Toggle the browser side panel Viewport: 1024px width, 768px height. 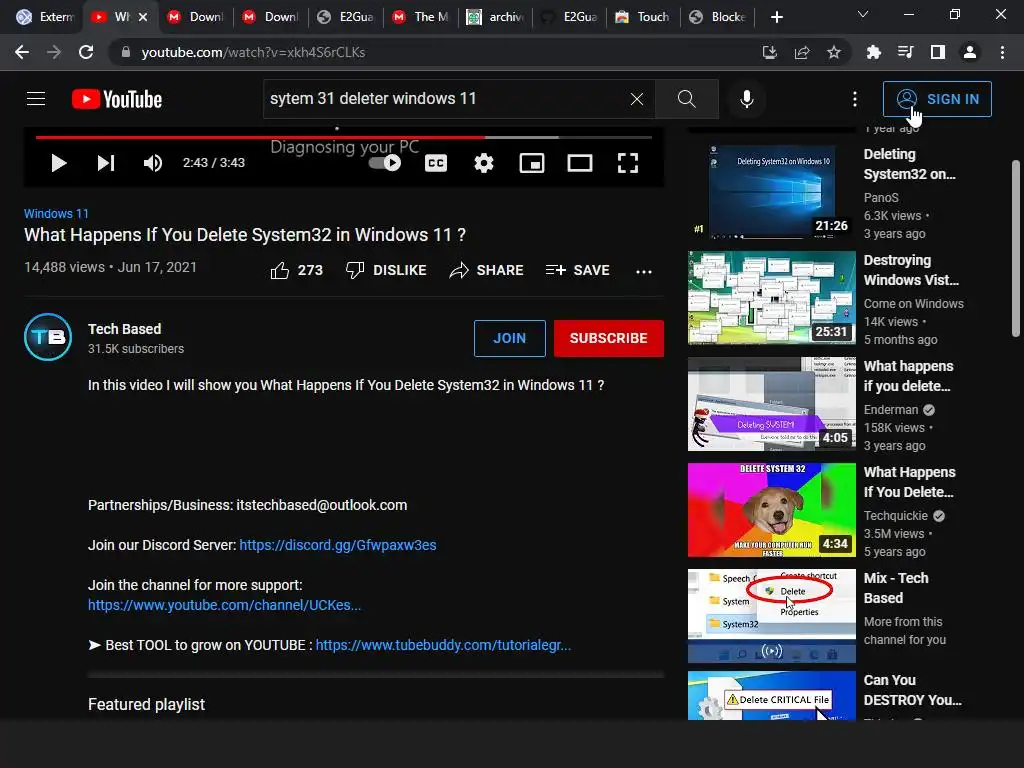pyautogui.click(x=938, y=52)
